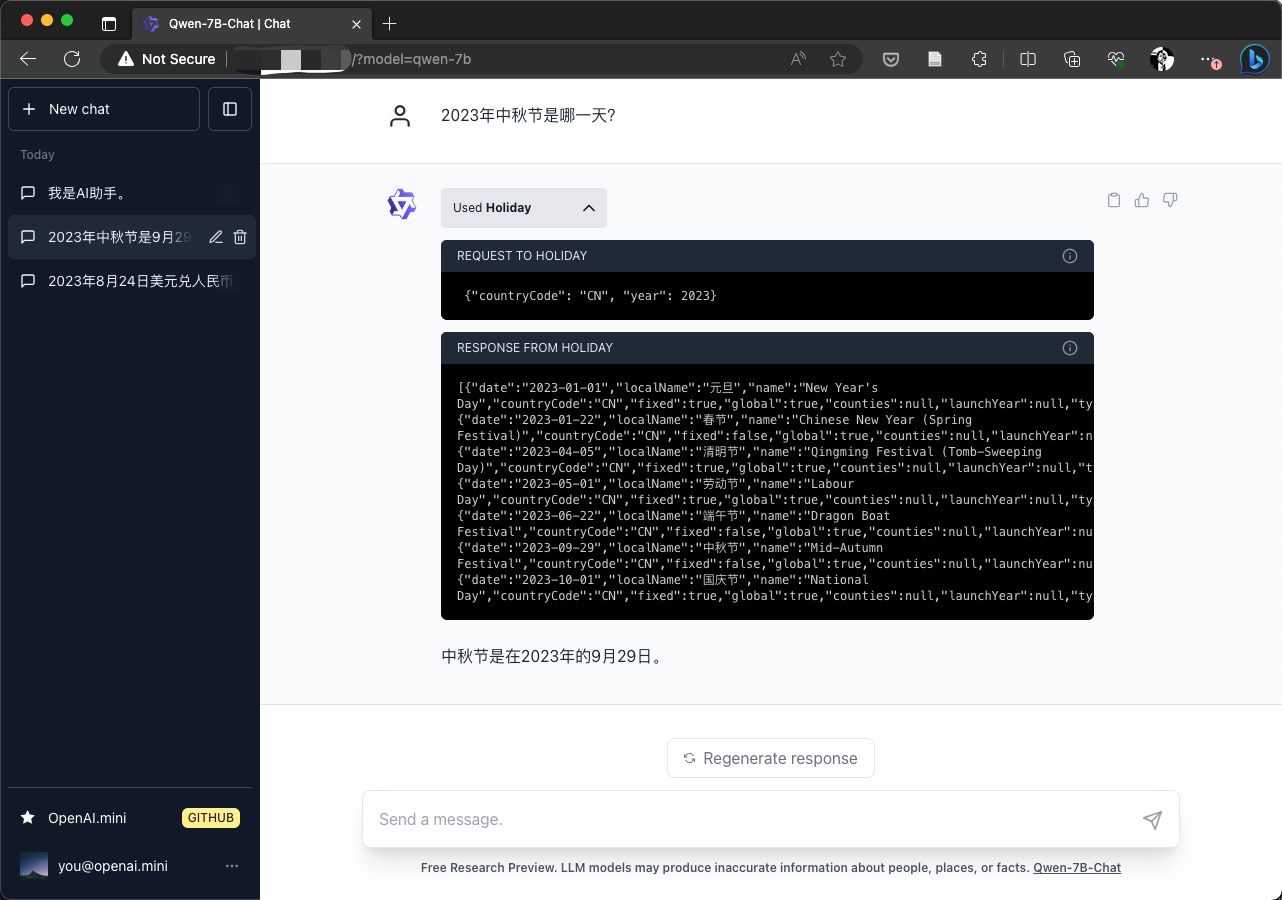The width and height of the screenshot is (1282, 900).
Task: Bookmark this page with star icon
Action: pyautogui.click(x=838, y=59)
